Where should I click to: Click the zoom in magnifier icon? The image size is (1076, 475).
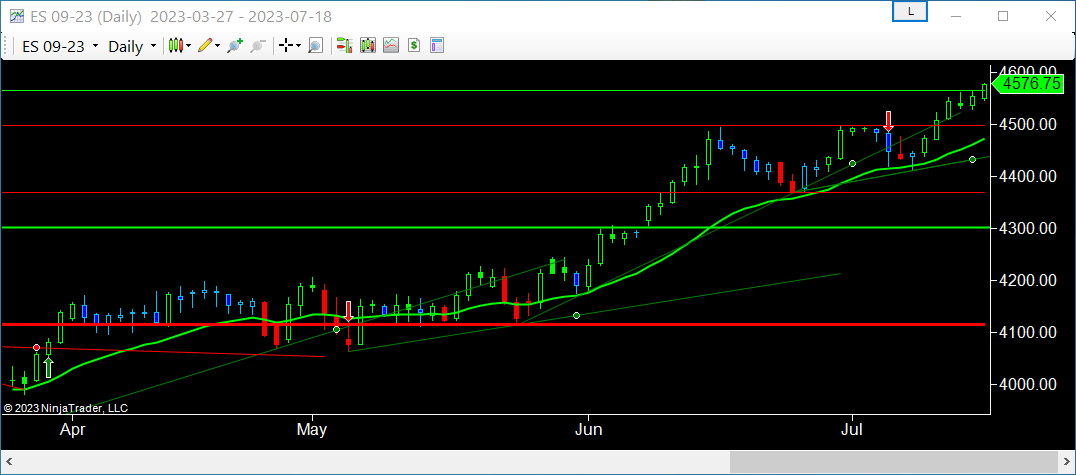(235, 46)
